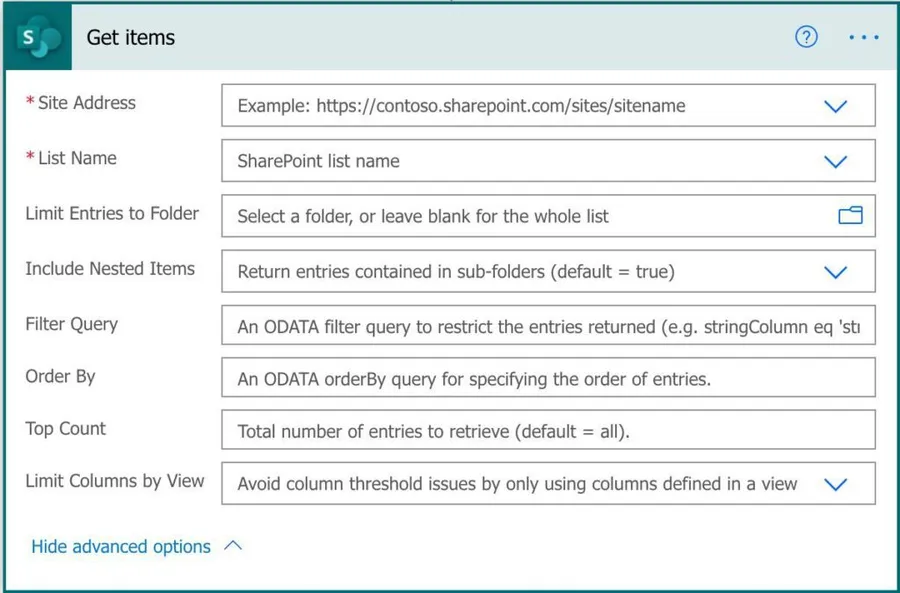Viewport: 900px width, 593px height.
Task: Collapse advanced options using the chevron
Action: [x=234, y=546]
